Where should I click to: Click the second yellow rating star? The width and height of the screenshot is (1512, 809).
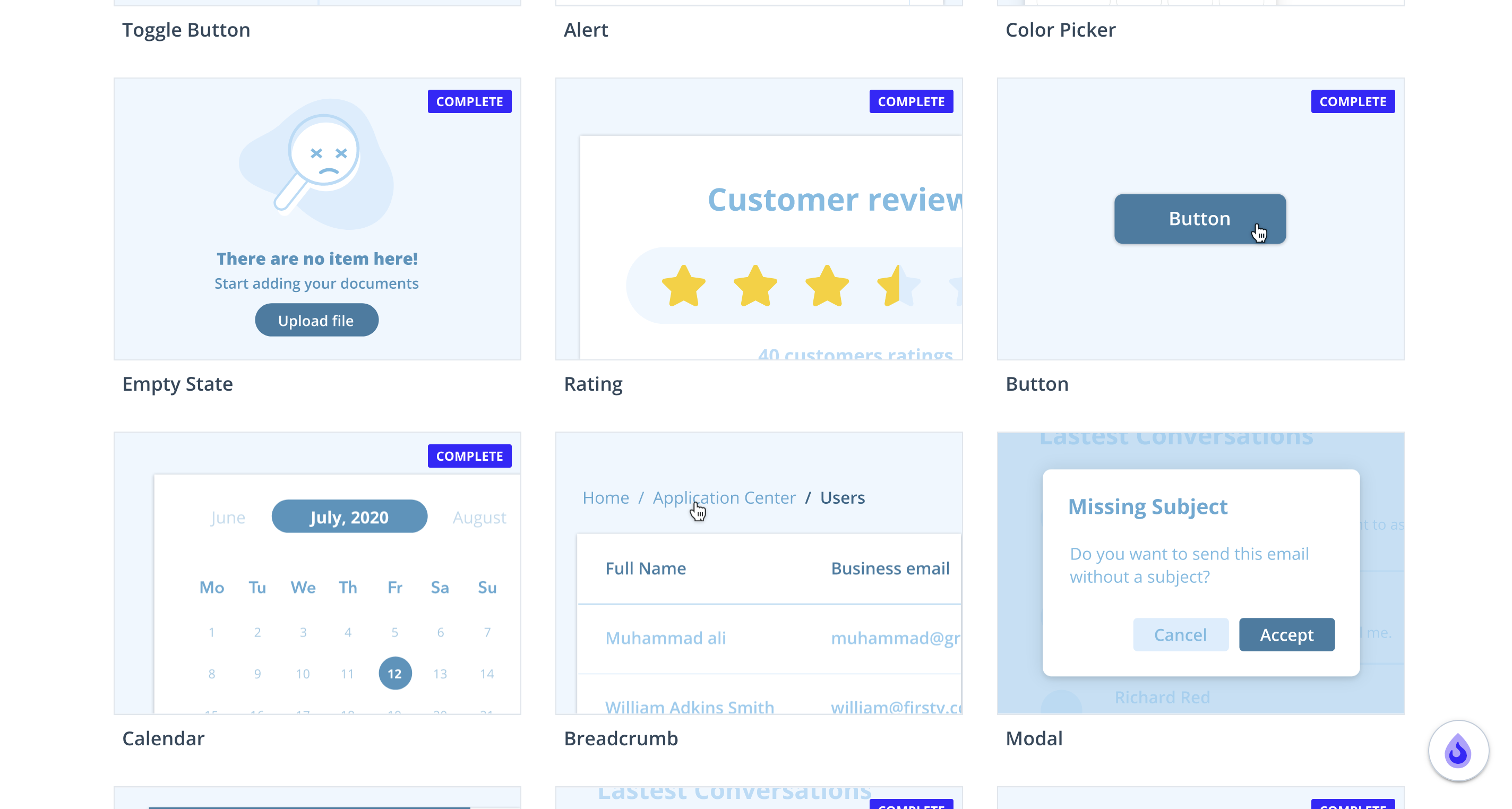pos(755,286)
